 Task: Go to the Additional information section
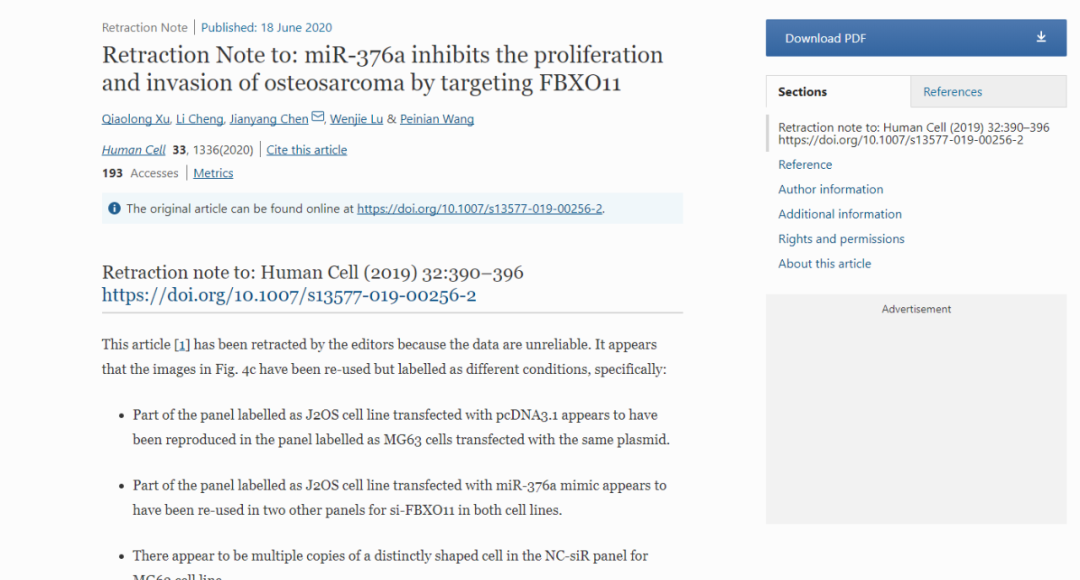point(840,214)
